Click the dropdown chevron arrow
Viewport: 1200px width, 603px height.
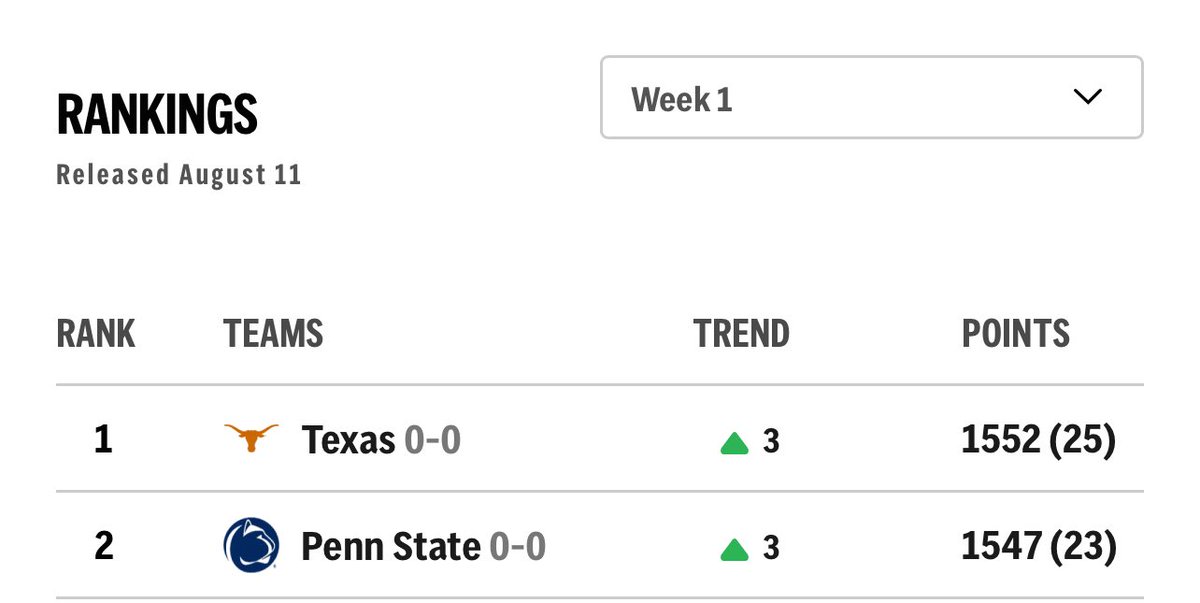coord(1086,97)
